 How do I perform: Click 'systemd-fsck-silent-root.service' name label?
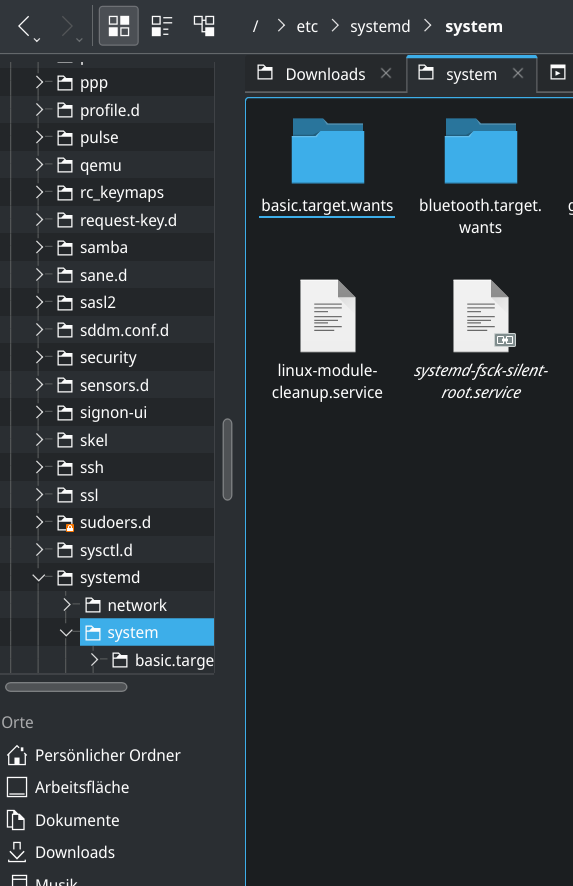(x=481, y=381)
